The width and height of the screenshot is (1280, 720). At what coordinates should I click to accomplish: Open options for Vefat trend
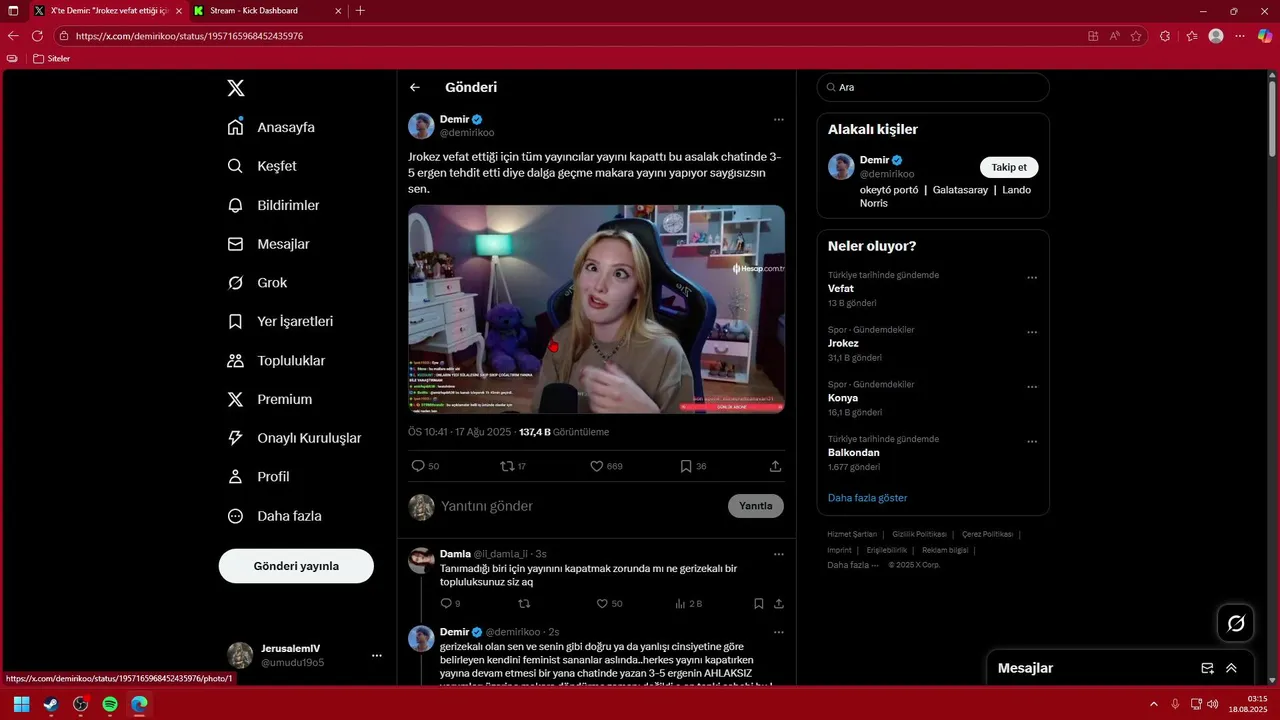[1032, 278]
